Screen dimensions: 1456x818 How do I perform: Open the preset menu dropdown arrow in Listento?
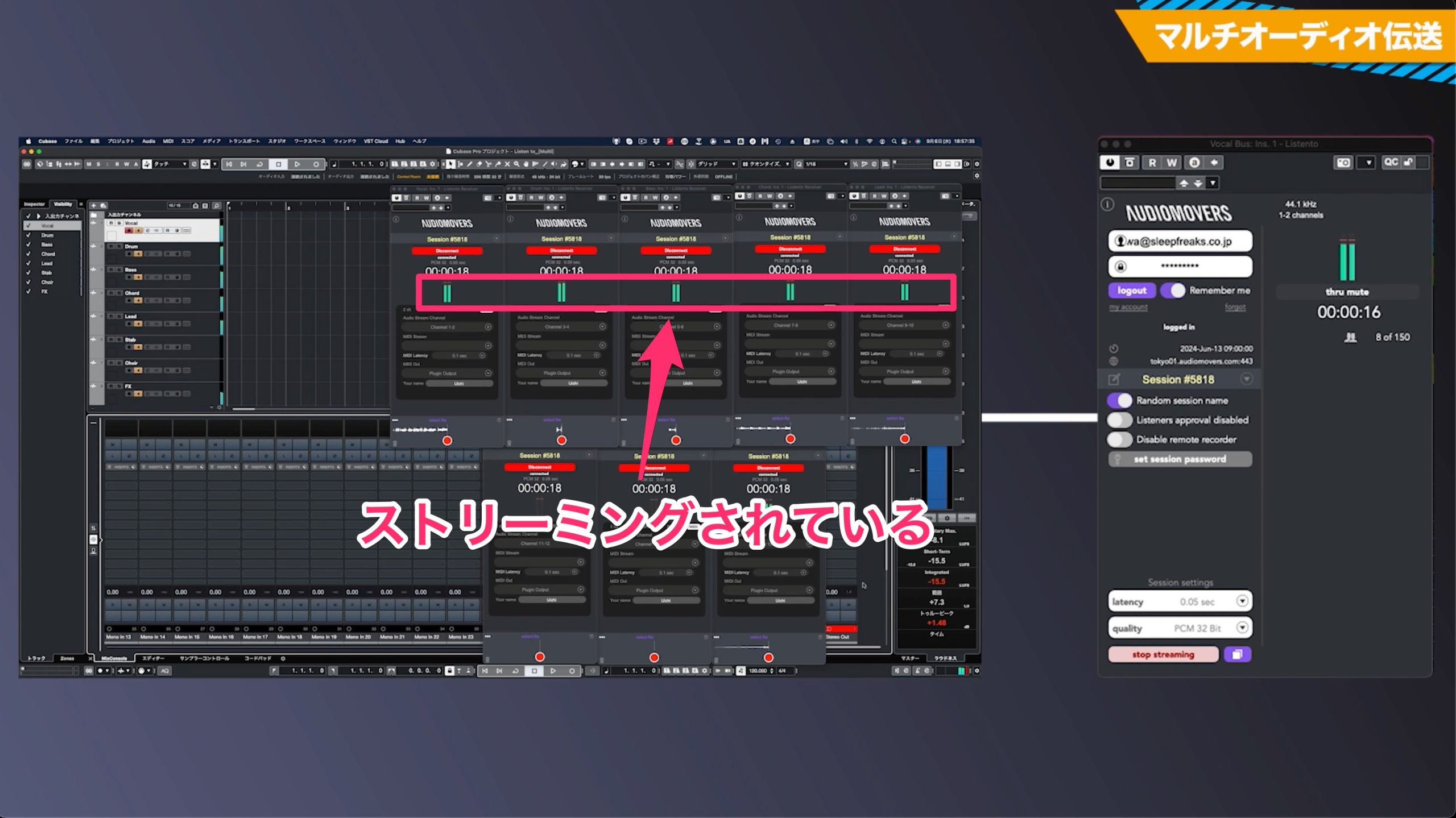1213,183
